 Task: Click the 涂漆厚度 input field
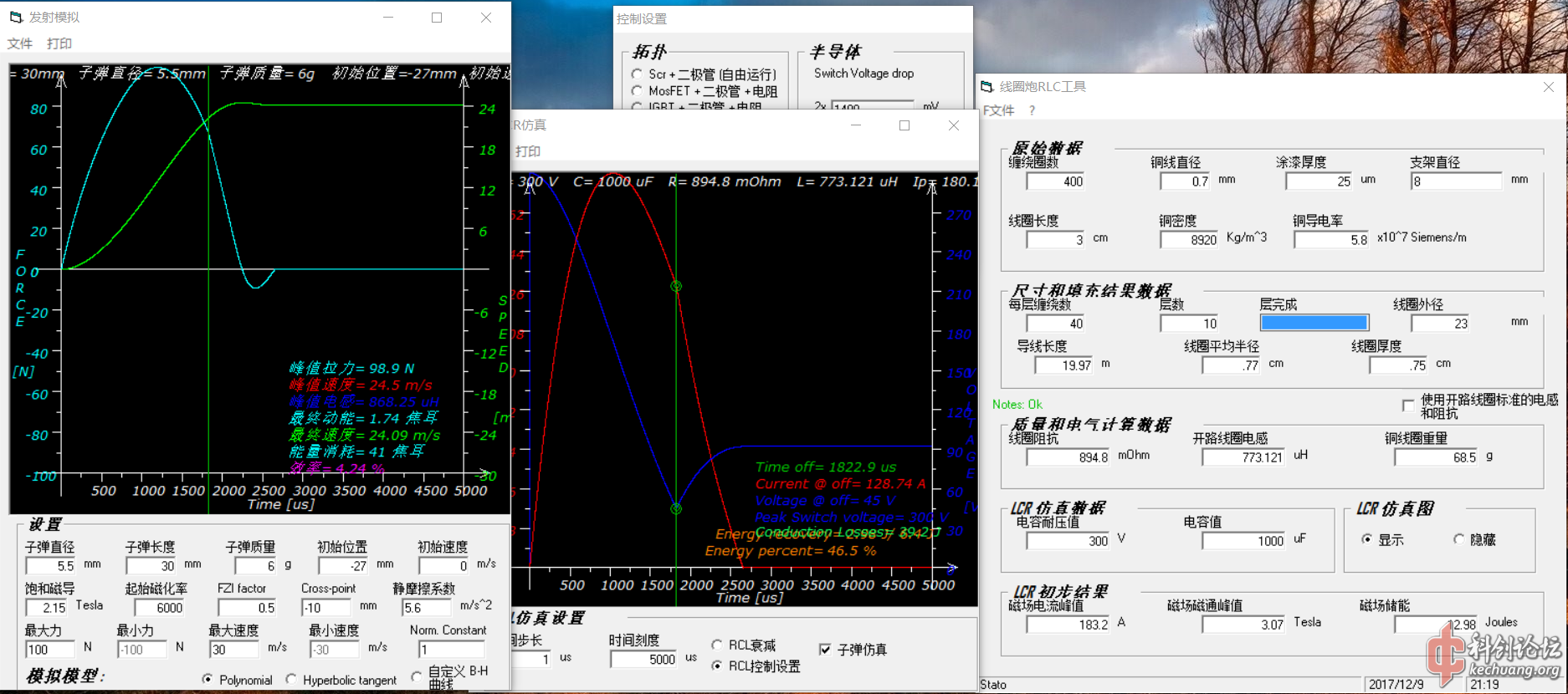[1319, 181]
